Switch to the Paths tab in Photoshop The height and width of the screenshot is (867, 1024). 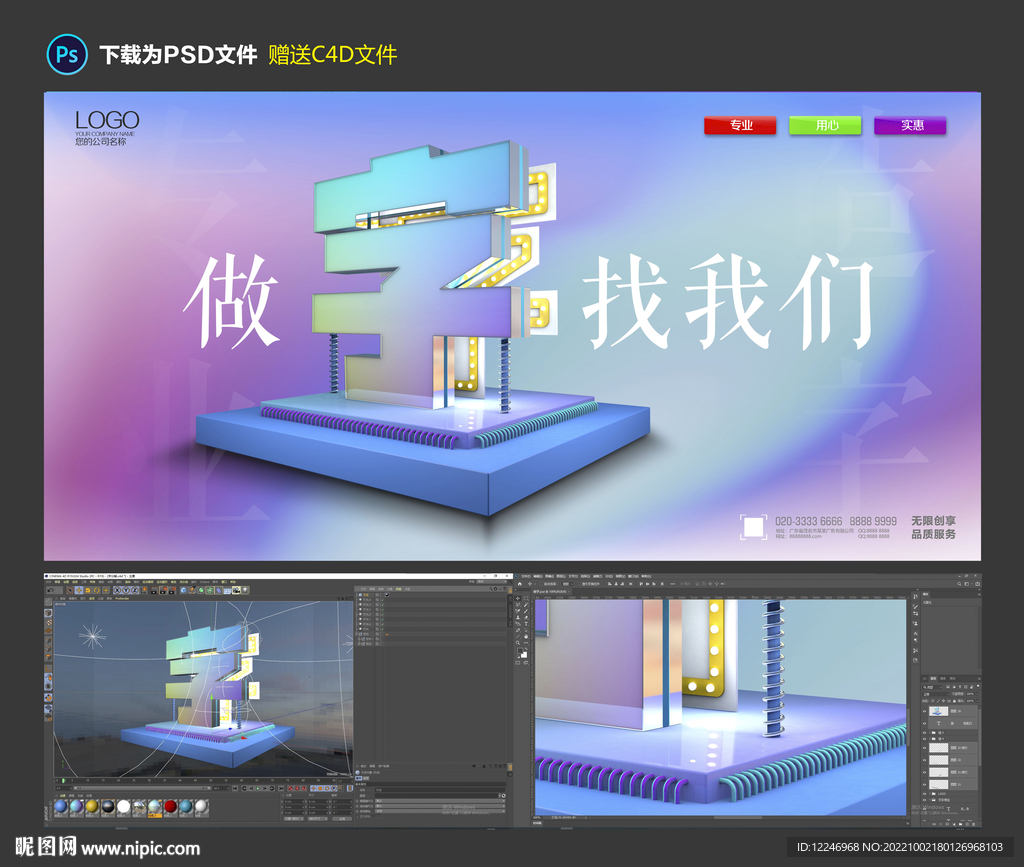[x=953, y=678]
